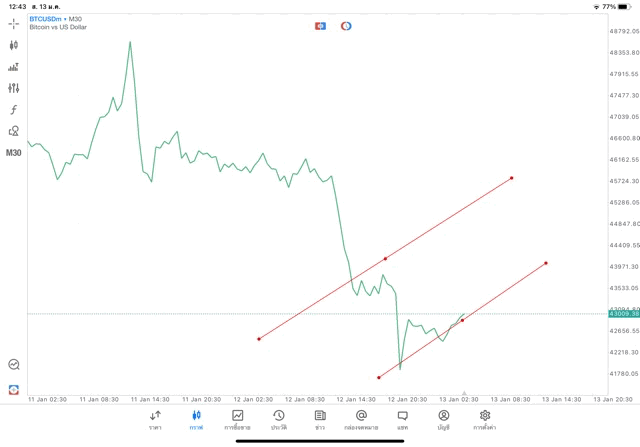Open the drawing objects shapes tool
The width and height of the screenshot is (640, 447).
(x=14, y=131)
